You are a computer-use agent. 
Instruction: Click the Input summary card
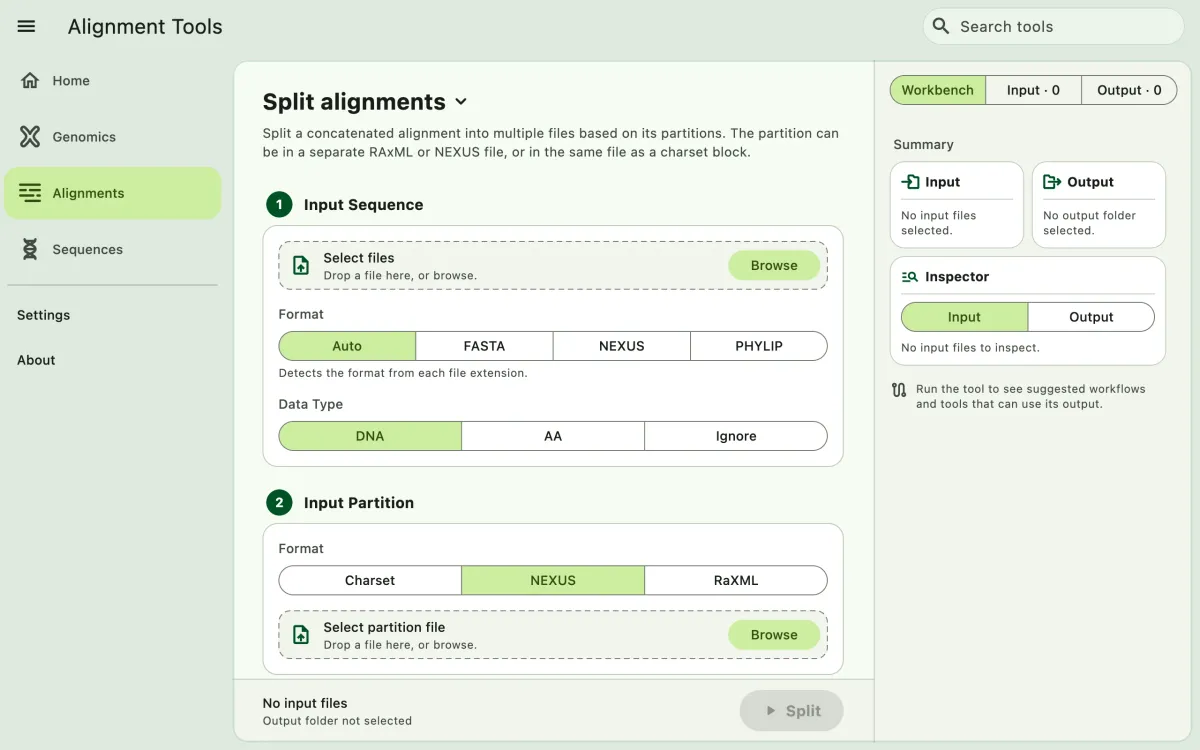pyautogui.click(x=957, y=205)
